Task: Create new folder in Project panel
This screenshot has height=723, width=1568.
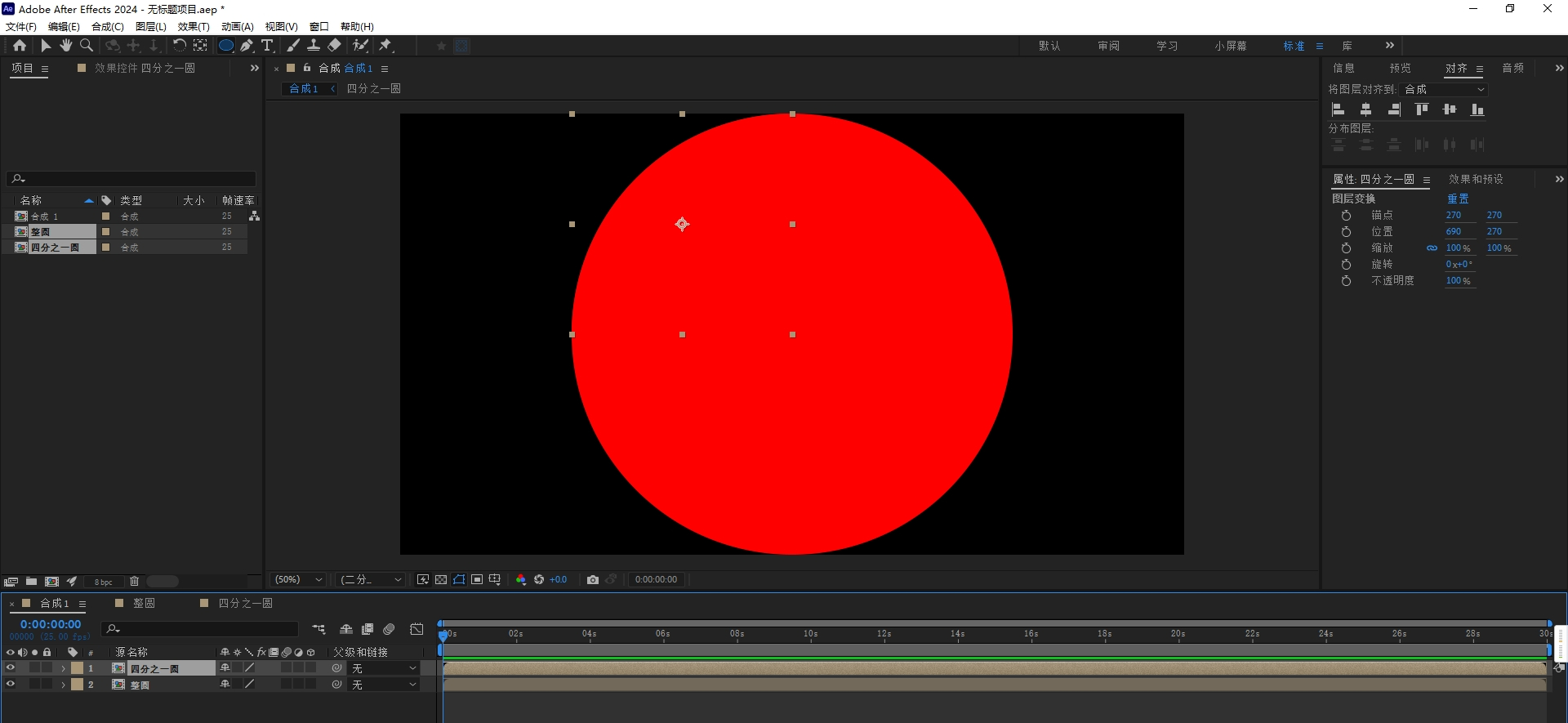Action: [31, 582]
